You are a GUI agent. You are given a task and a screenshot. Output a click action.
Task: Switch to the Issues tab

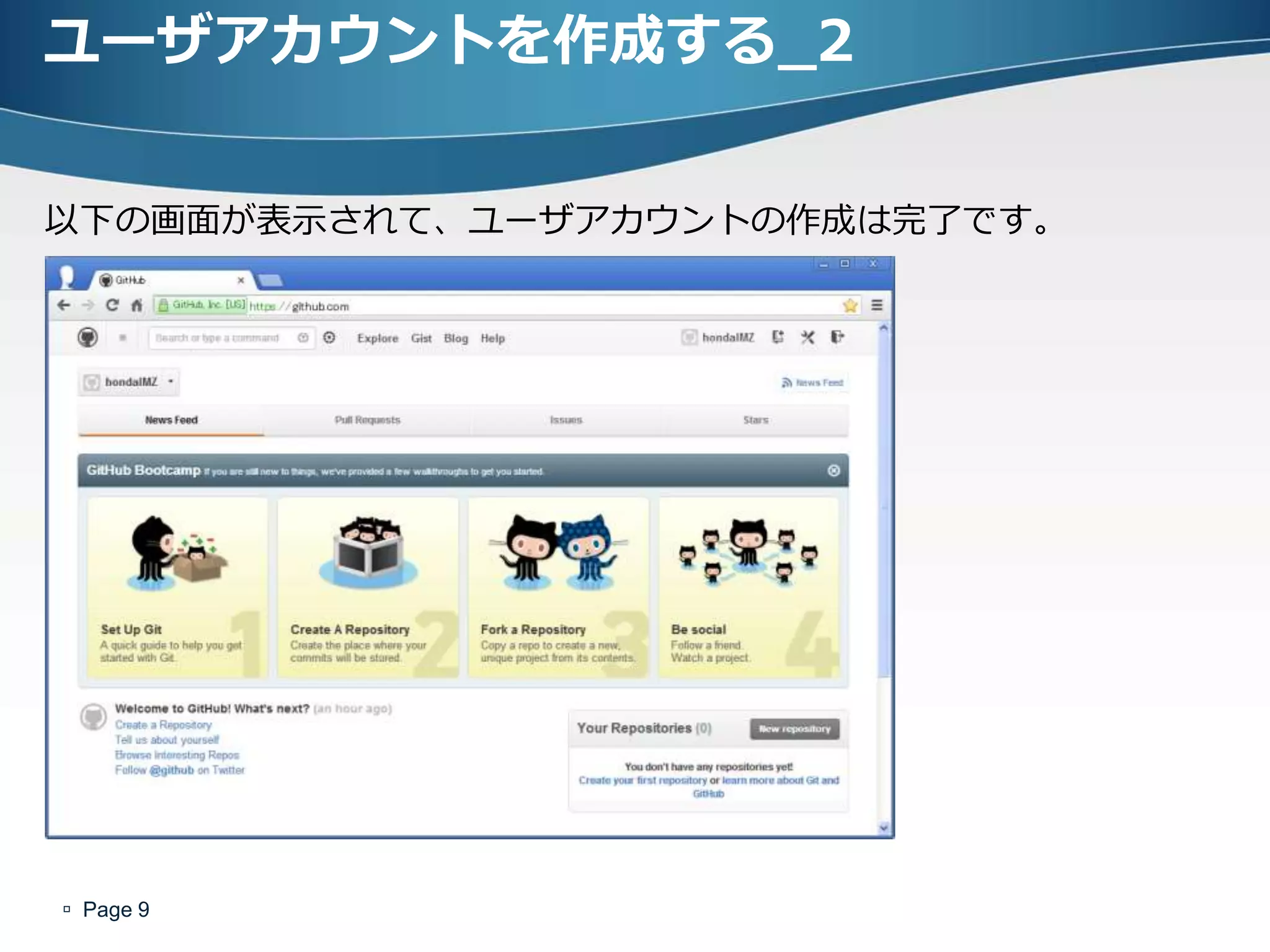click(x=566, y=420)
